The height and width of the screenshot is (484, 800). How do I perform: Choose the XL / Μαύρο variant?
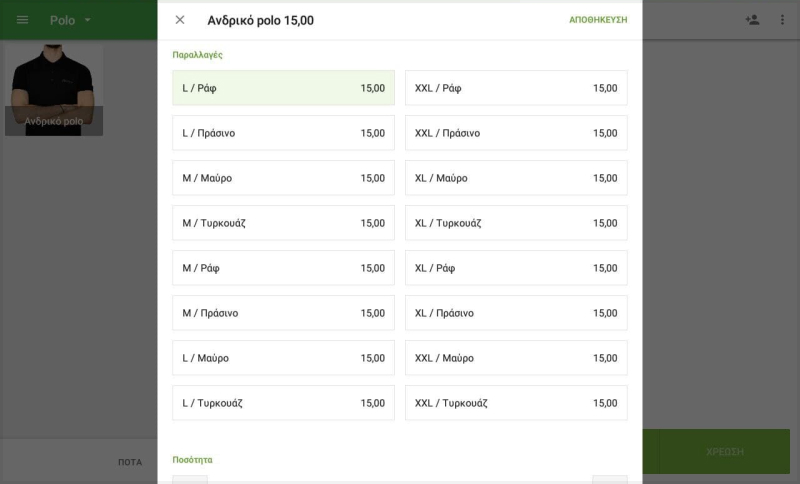tap(516, 178)
